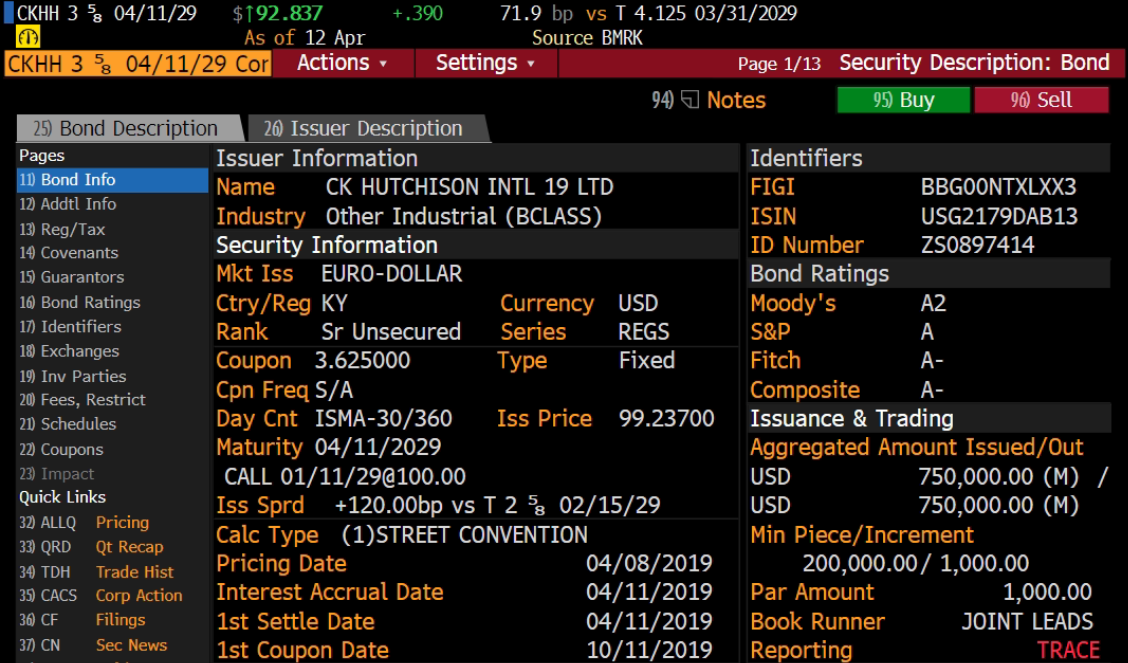Click the Notes icon

[x=690, y=99]
